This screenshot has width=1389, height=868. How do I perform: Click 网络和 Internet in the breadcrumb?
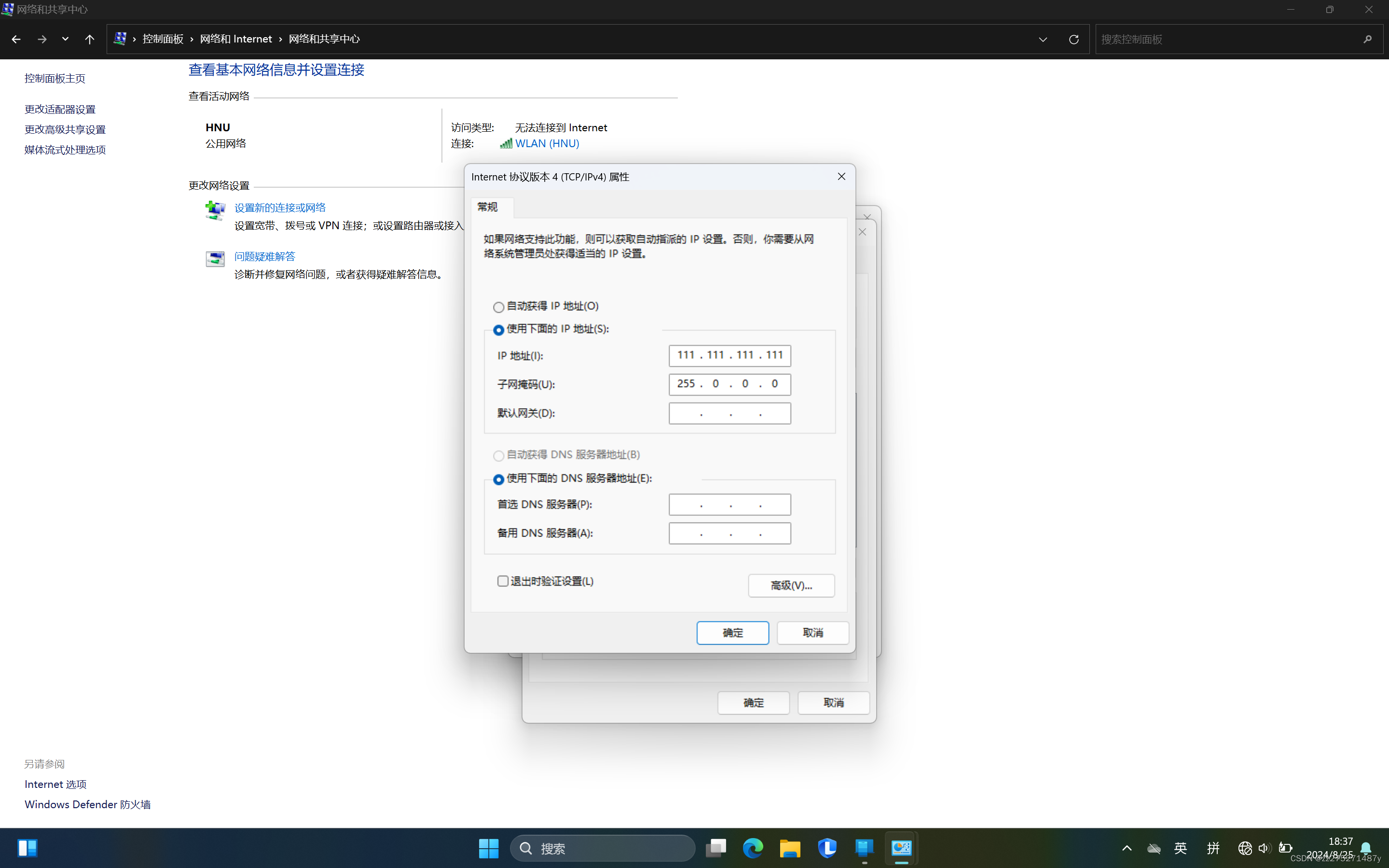click(235, 39)
